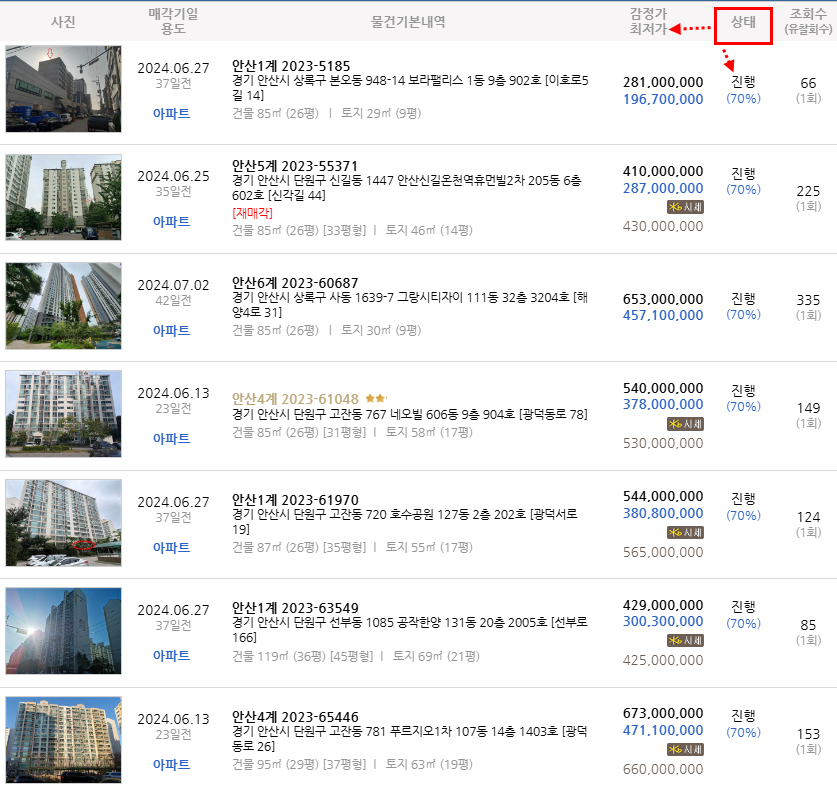This screenshot has height=788, width=837.
Task: Open the KB 시세 badge for 2023-65446
Action: 685,750
